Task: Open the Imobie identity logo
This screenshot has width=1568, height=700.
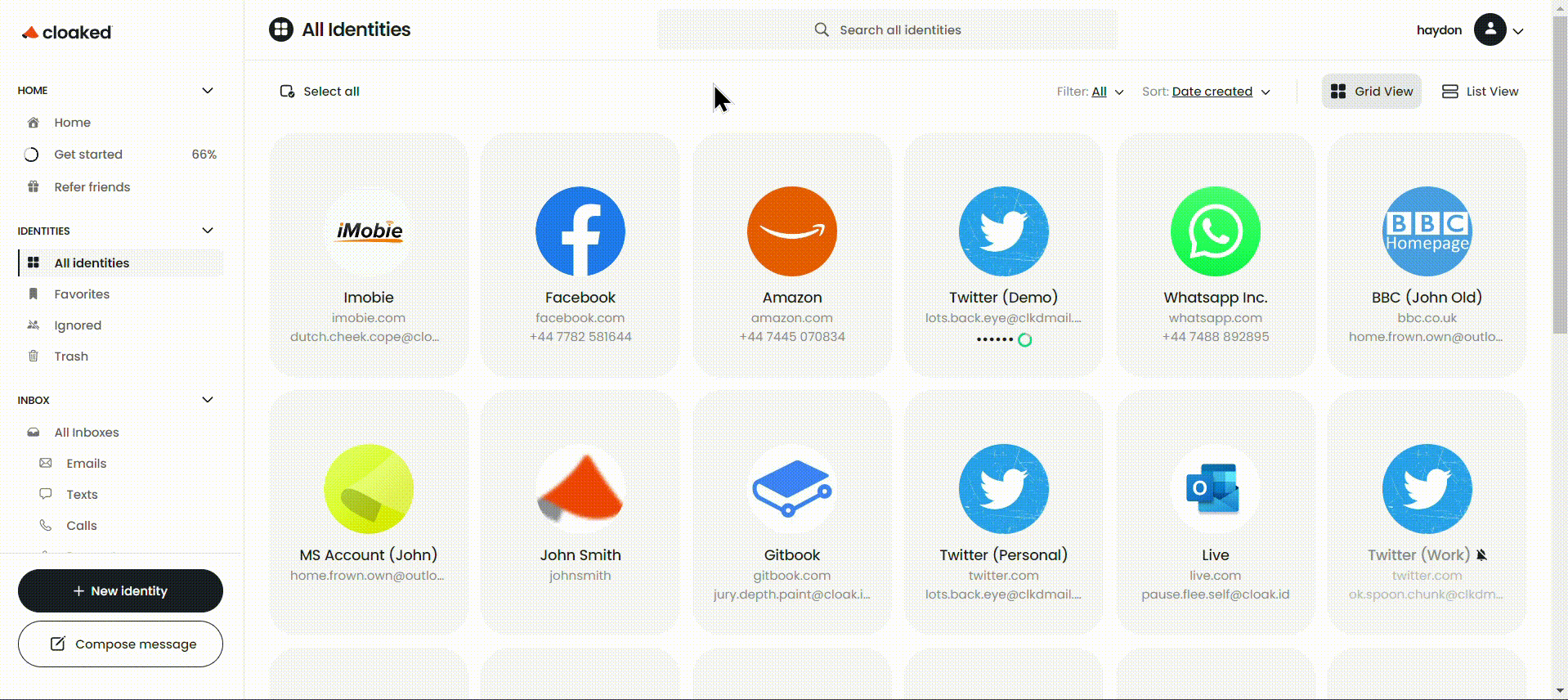Action: point(369,231)
